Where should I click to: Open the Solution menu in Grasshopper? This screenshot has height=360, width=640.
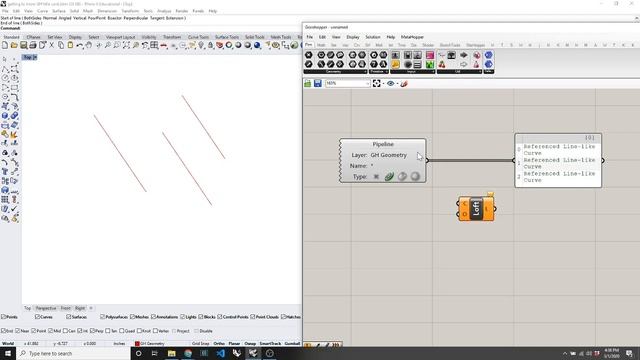tap(373, 37)
